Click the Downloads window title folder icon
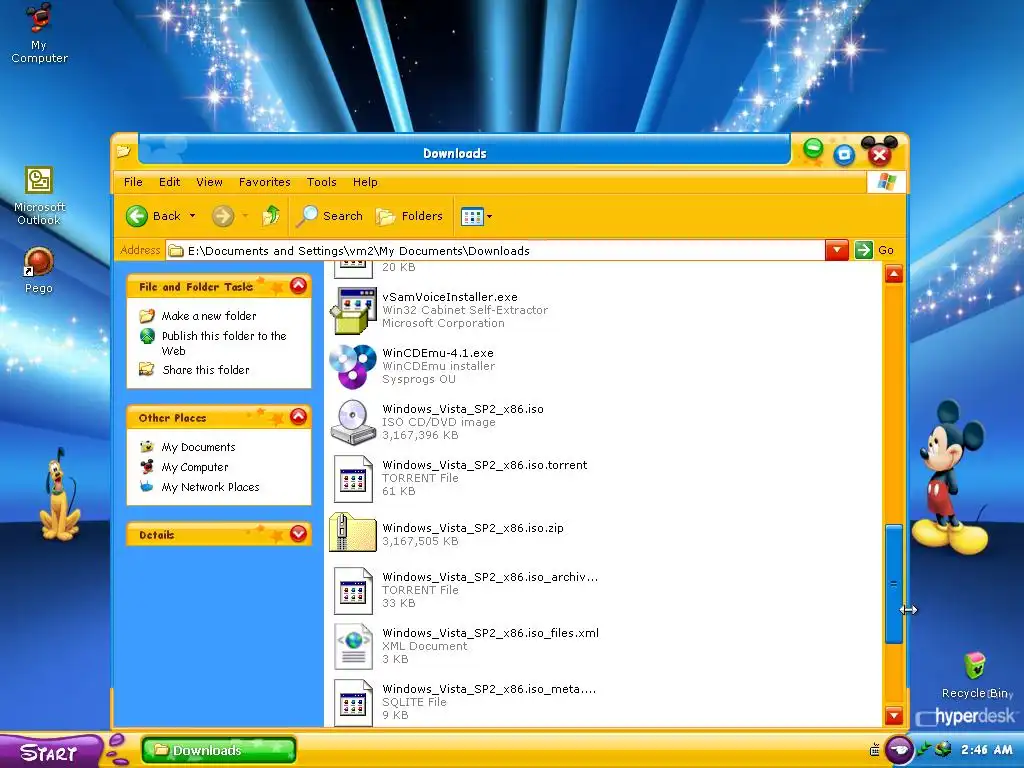The width and height of the screenshot is (1024, 768). tap(123, 152)
